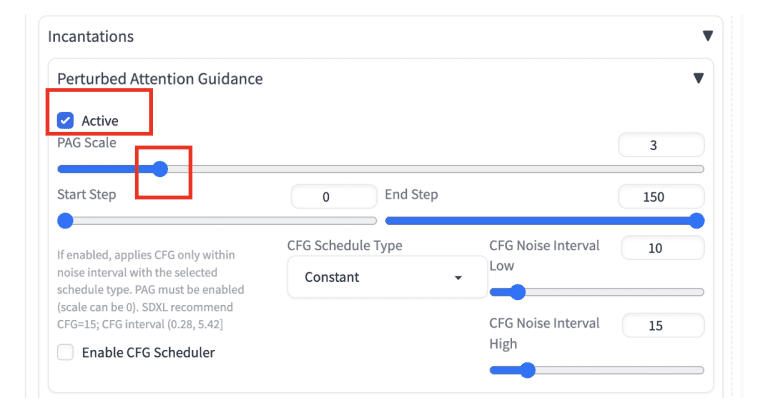The height and width of the screenshot is (420, 768).
Task: Click the Perturbed Attention Guidance heading
Action: pyautogui.click(x=160, y=78)
